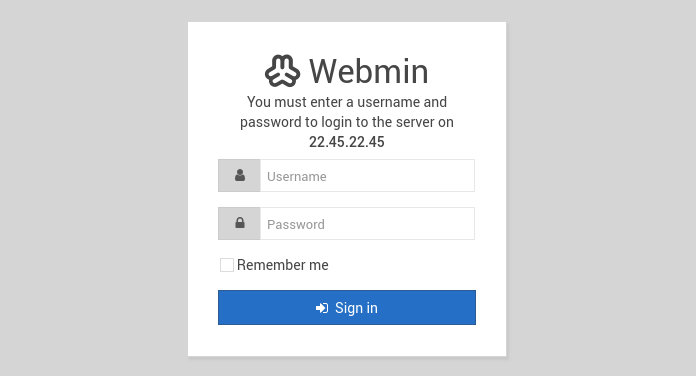Image resolution: width=696 pixels, height=376 pixels.
Task: Focus the Username input field
Action: (367, 176)
